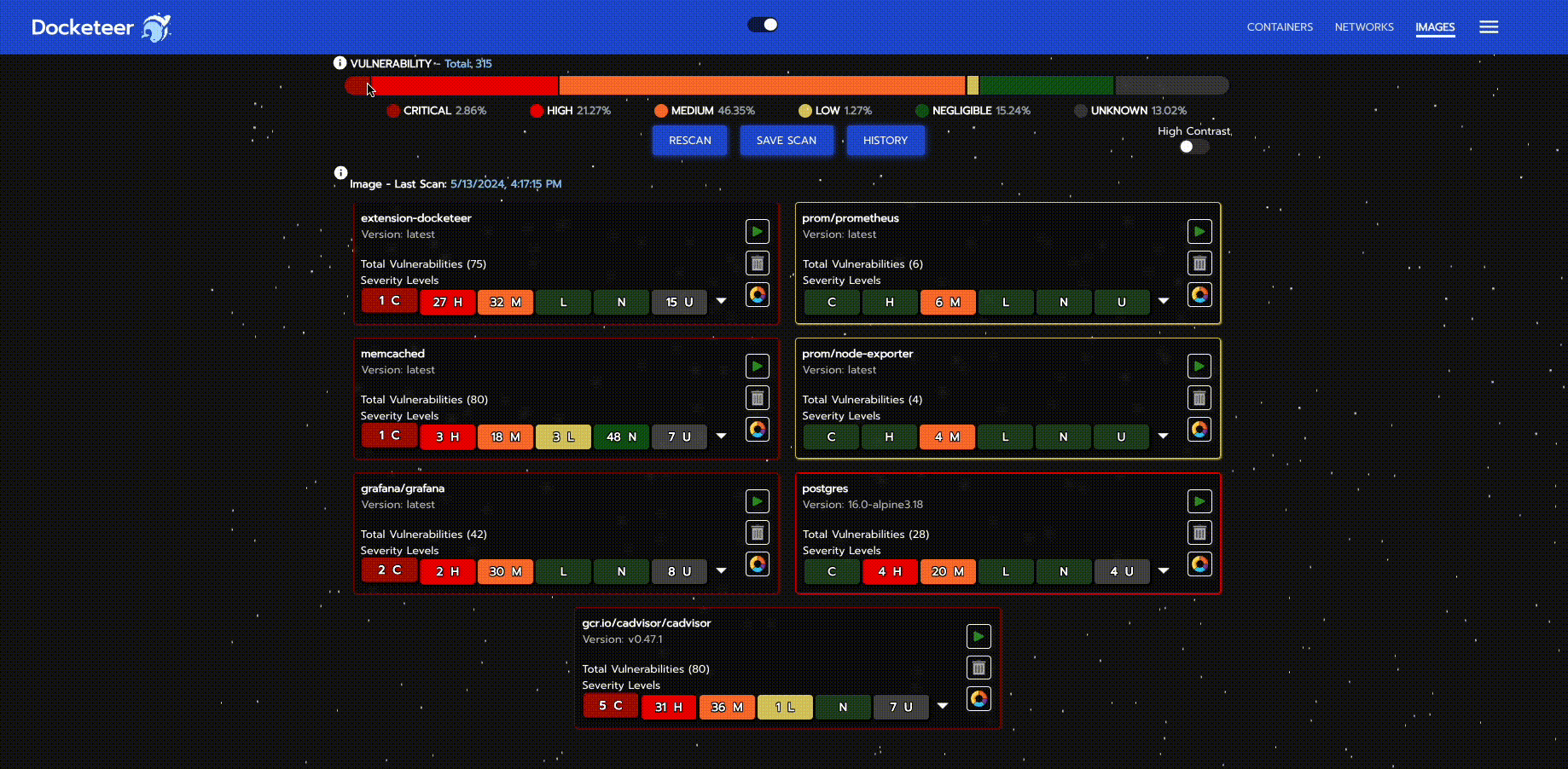The height and width of the screenshot is (769, 1568).
Task: Click memcached 3 L severity badge
Action: [x=563, y=437]
